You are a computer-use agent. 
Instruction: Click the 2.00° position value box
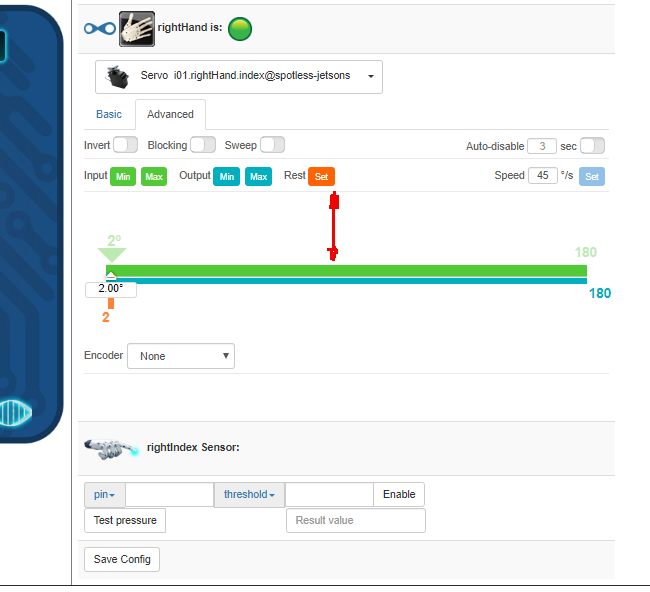coord(111,290)
